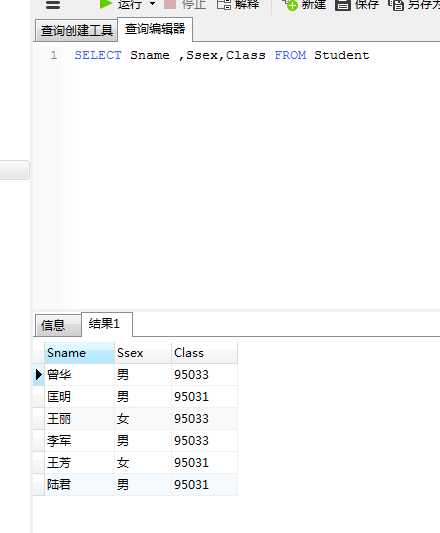The height and width of the screenshot is (533, 440).
Task: Open the 信息 tab
Action: 58,325
